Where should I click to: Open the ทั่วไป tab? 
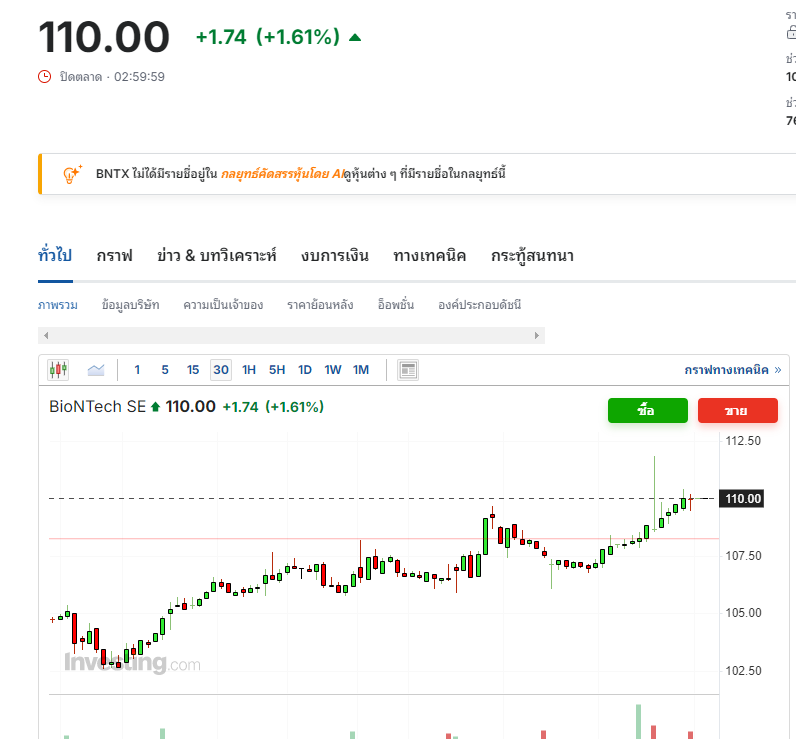(55, 255)
